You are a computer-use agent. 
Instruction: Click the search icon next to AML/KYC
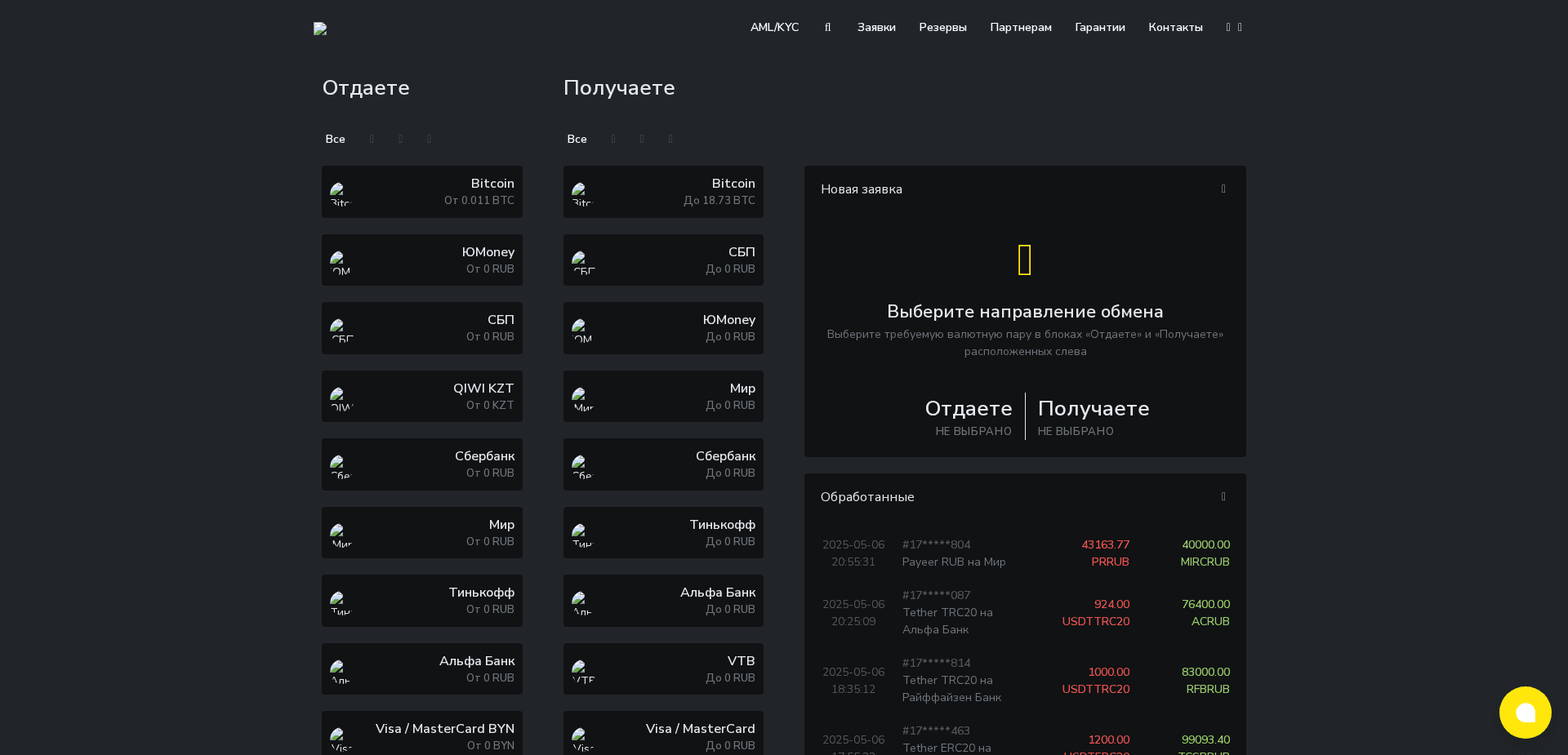click(x=827, y=27)
